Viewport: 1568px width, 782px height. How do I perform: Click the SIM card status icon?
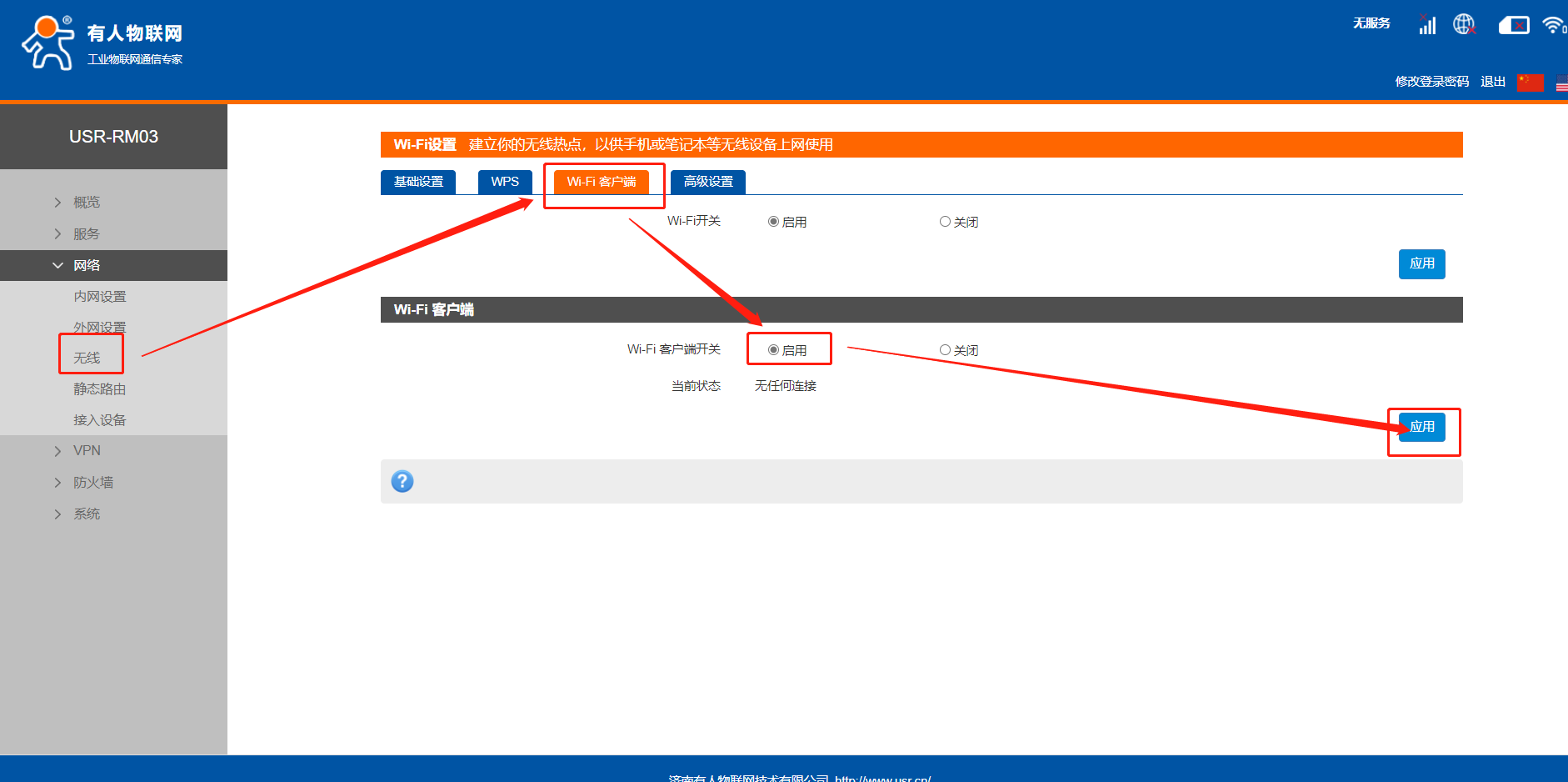click(1513, 25)
